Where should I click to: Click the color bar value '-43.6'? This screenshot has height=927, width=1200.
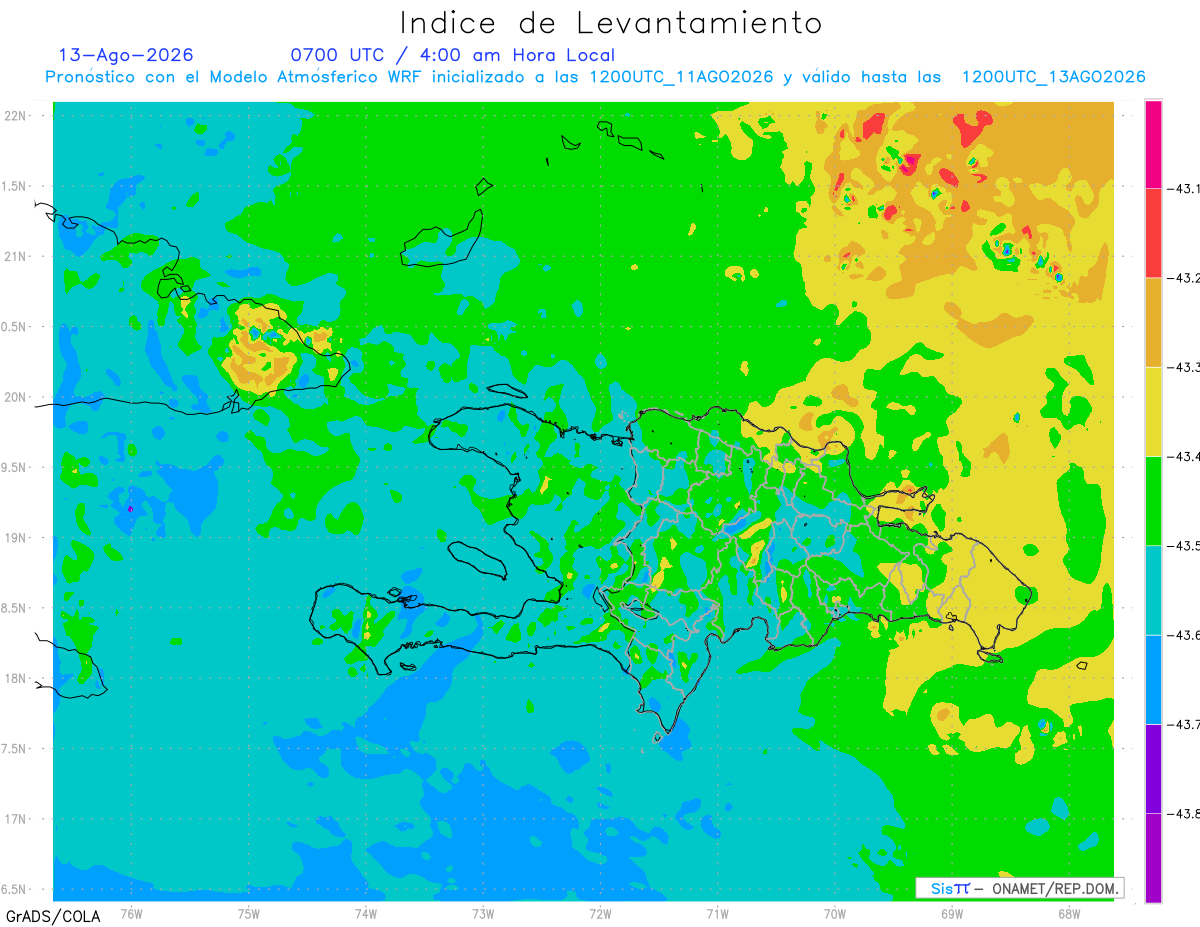[1186, 635]
